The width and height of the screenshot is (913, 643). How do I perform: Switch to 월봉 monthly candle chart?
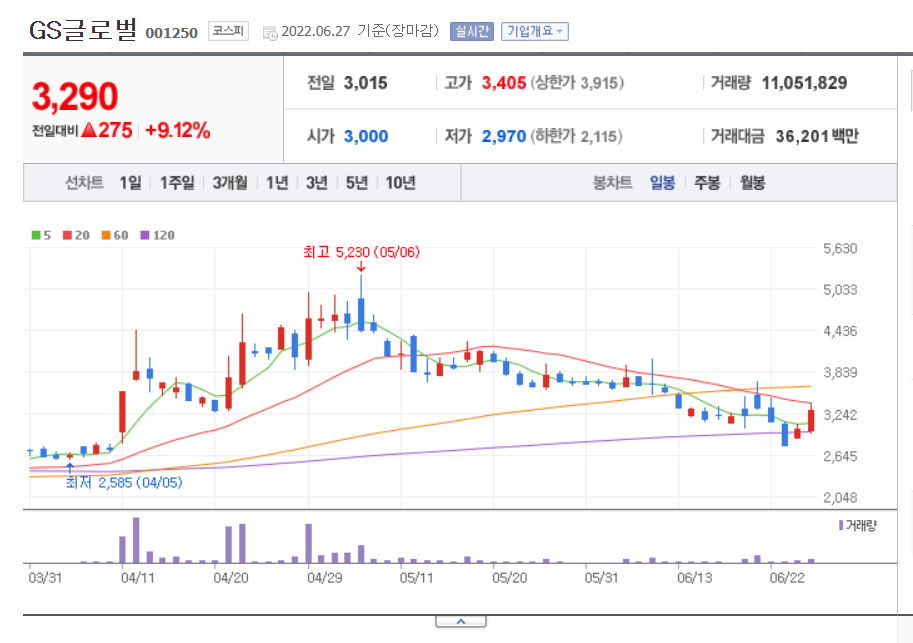752,183
